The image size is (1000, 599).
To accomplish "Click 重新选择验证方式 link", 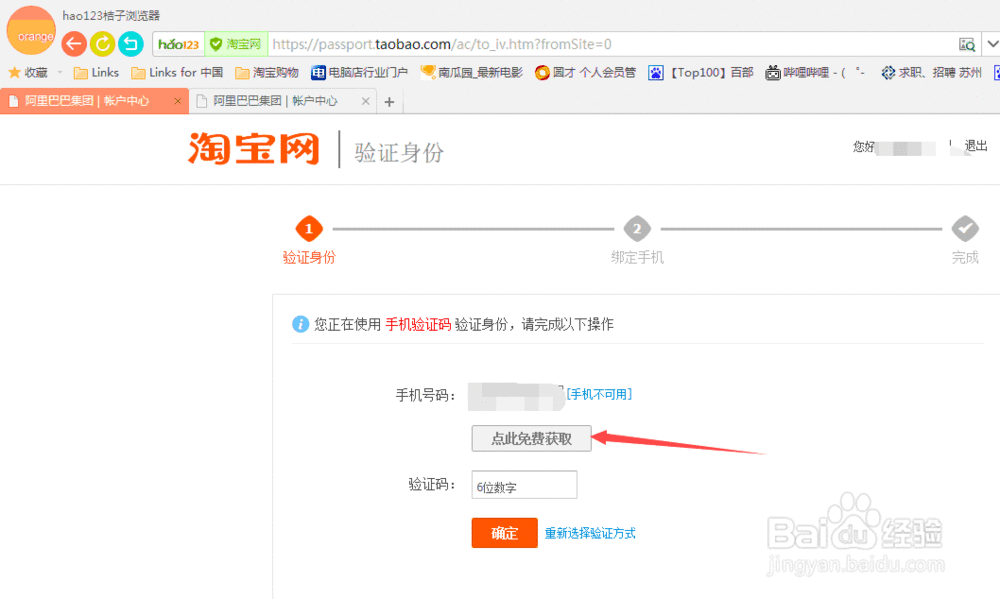I will click(590, 533).
